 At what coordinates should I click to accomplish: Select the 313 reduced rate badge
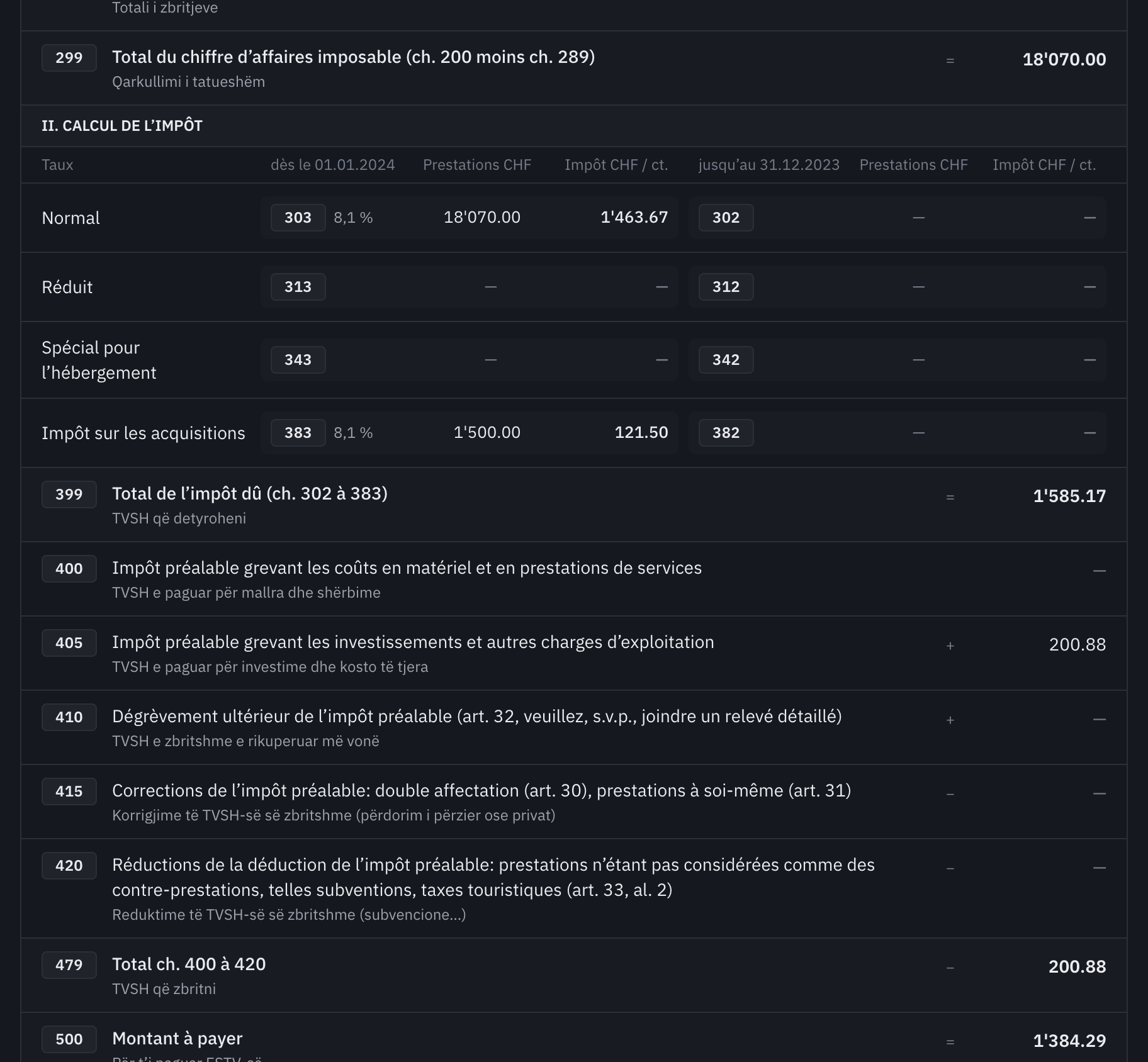point(298,287)
